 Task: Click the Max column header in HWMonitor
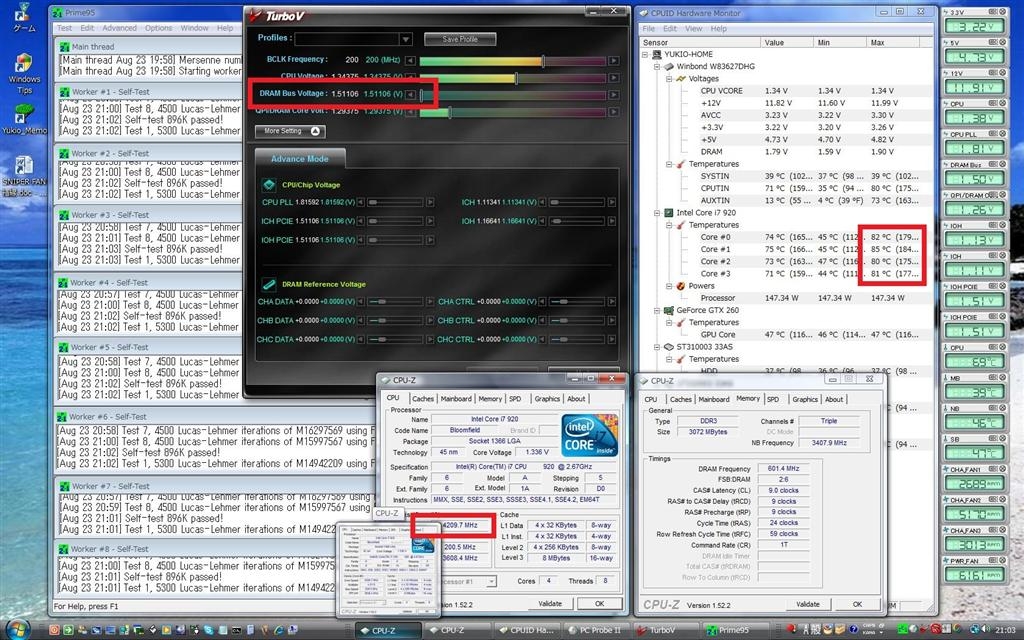892,42
